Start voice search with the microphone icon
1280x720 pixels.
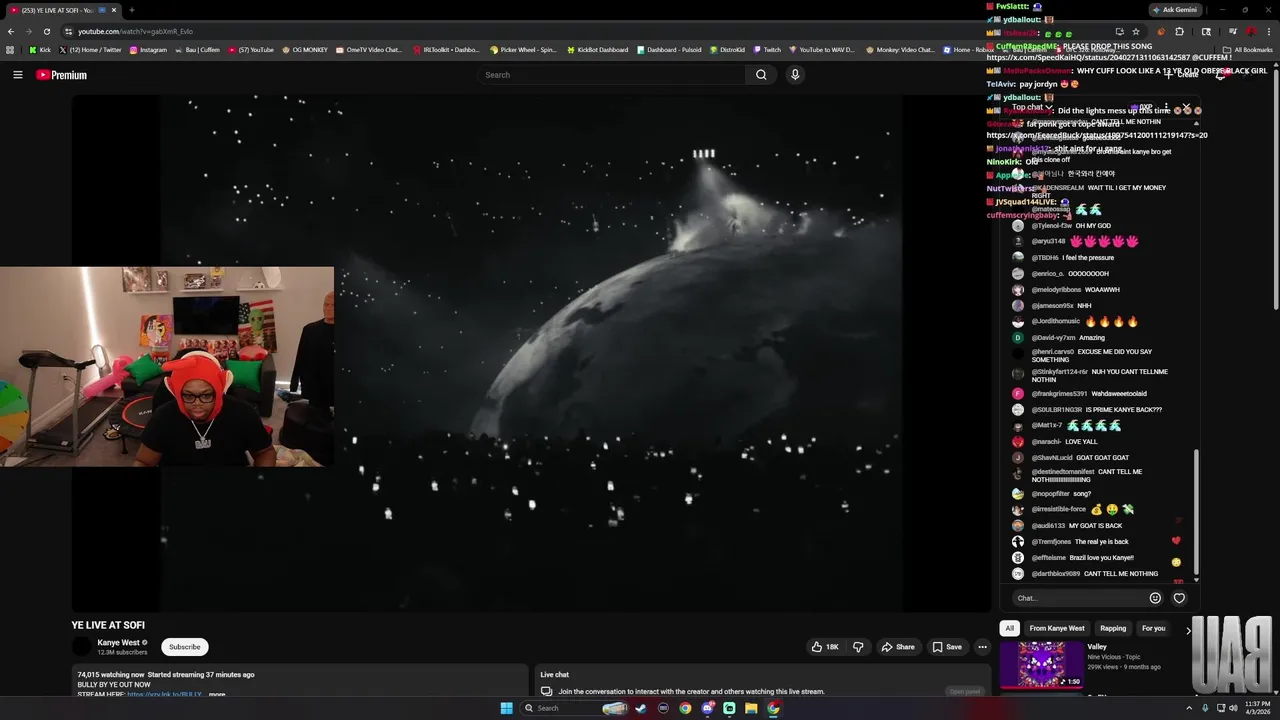(x=795, y=75)
